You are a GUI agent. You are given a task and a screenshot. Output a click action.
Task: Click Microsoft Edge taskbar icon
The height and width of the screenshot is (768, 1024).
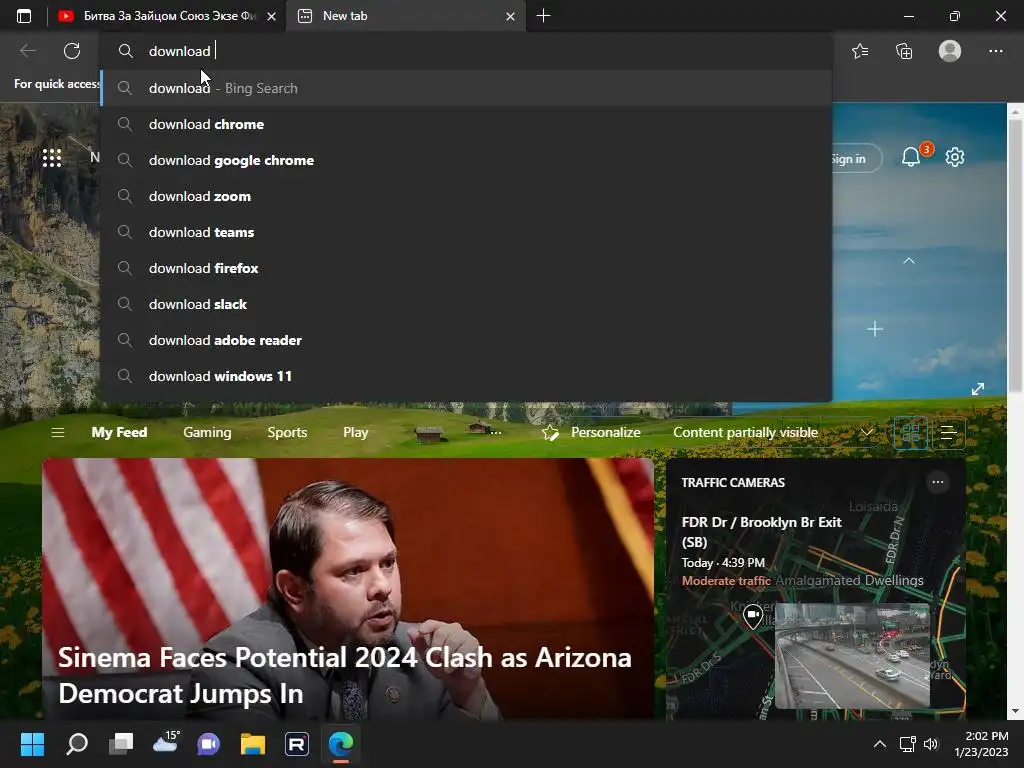coord(340,744)
